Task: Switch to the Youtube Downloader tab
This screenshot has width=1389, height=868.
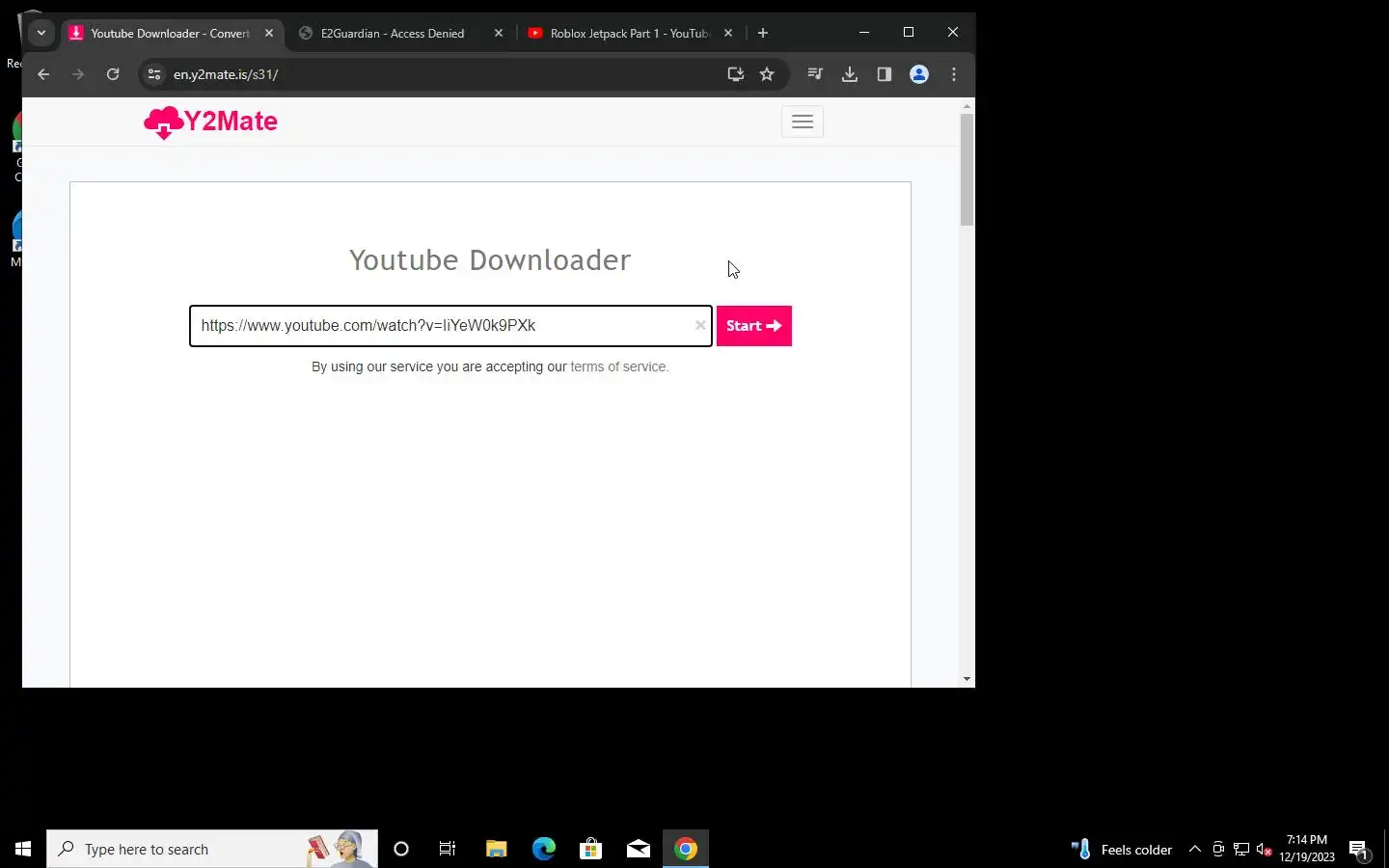Action: pyautogui.click(x=171, y=33)
